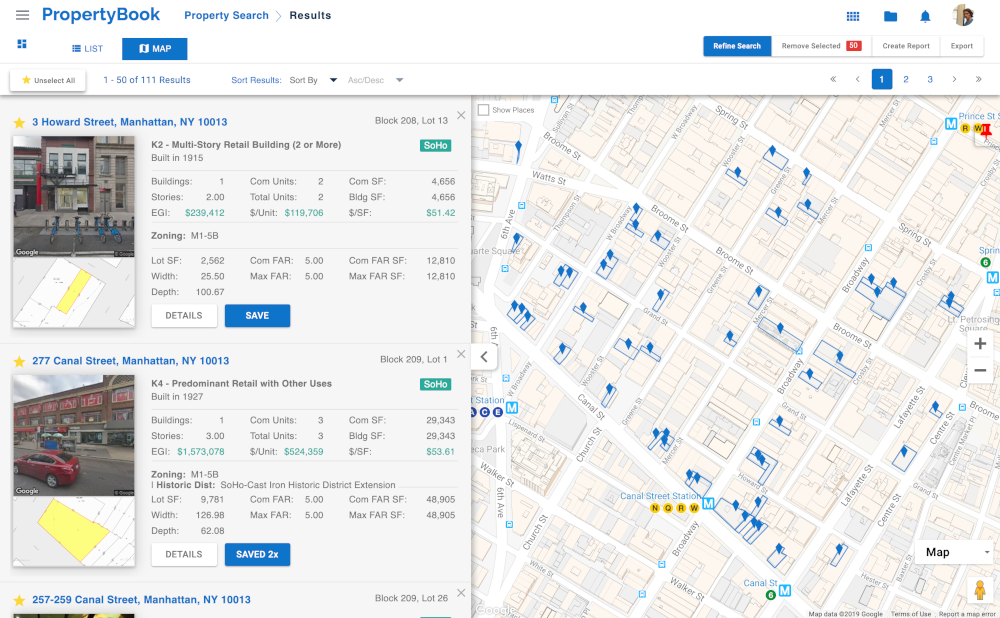
Task: Collapse the results list panel arrow
Action: (484, 357)
